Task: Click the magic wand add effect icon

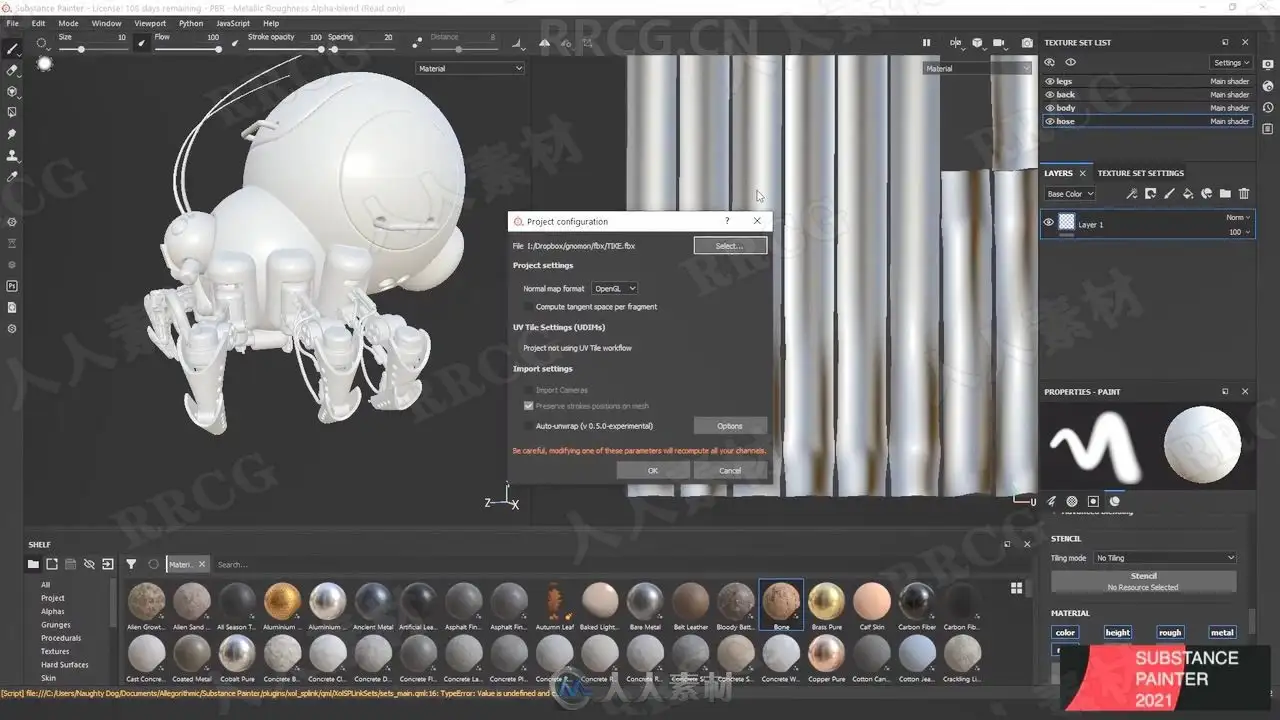Action: [1132, 194]
